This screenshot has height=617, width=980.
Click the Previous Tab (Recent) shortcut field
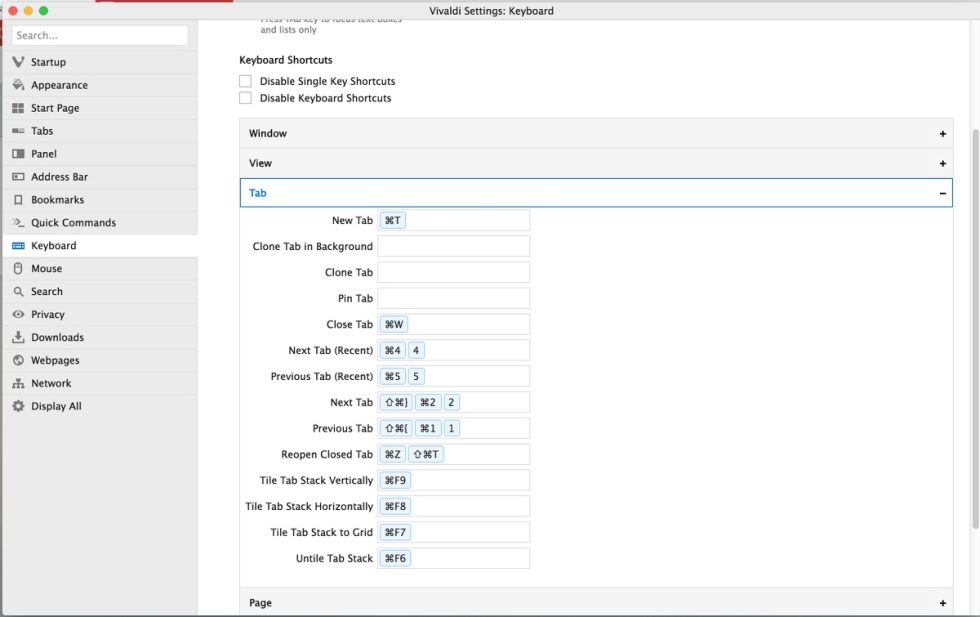click(454, 376)
